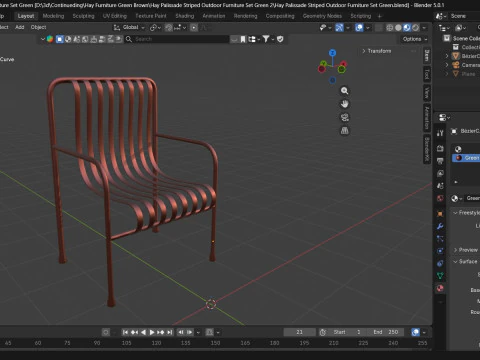
Task: Expand the Camera item in outliner
Action: [447, 65]
